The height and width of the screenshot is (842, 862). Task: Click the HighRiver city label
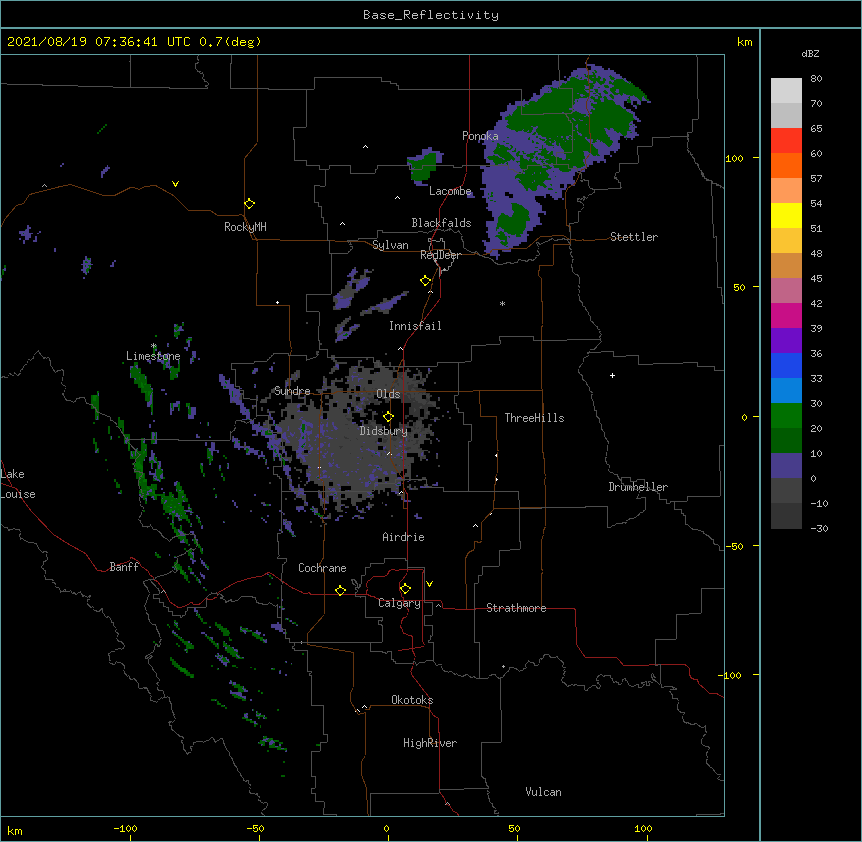(430, 743)
